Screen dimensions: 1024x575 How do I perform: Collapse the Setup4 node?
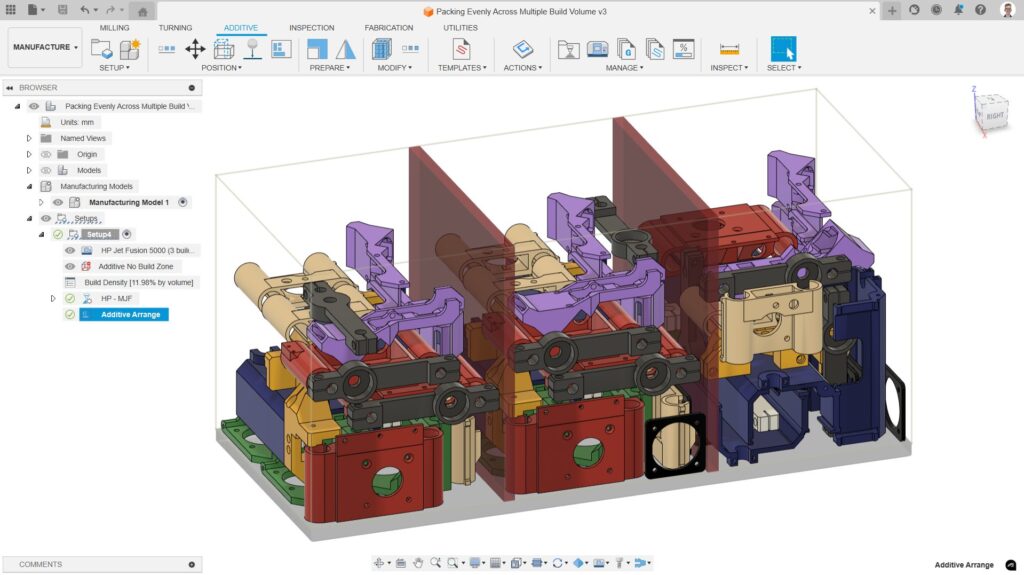click(41, 234)
